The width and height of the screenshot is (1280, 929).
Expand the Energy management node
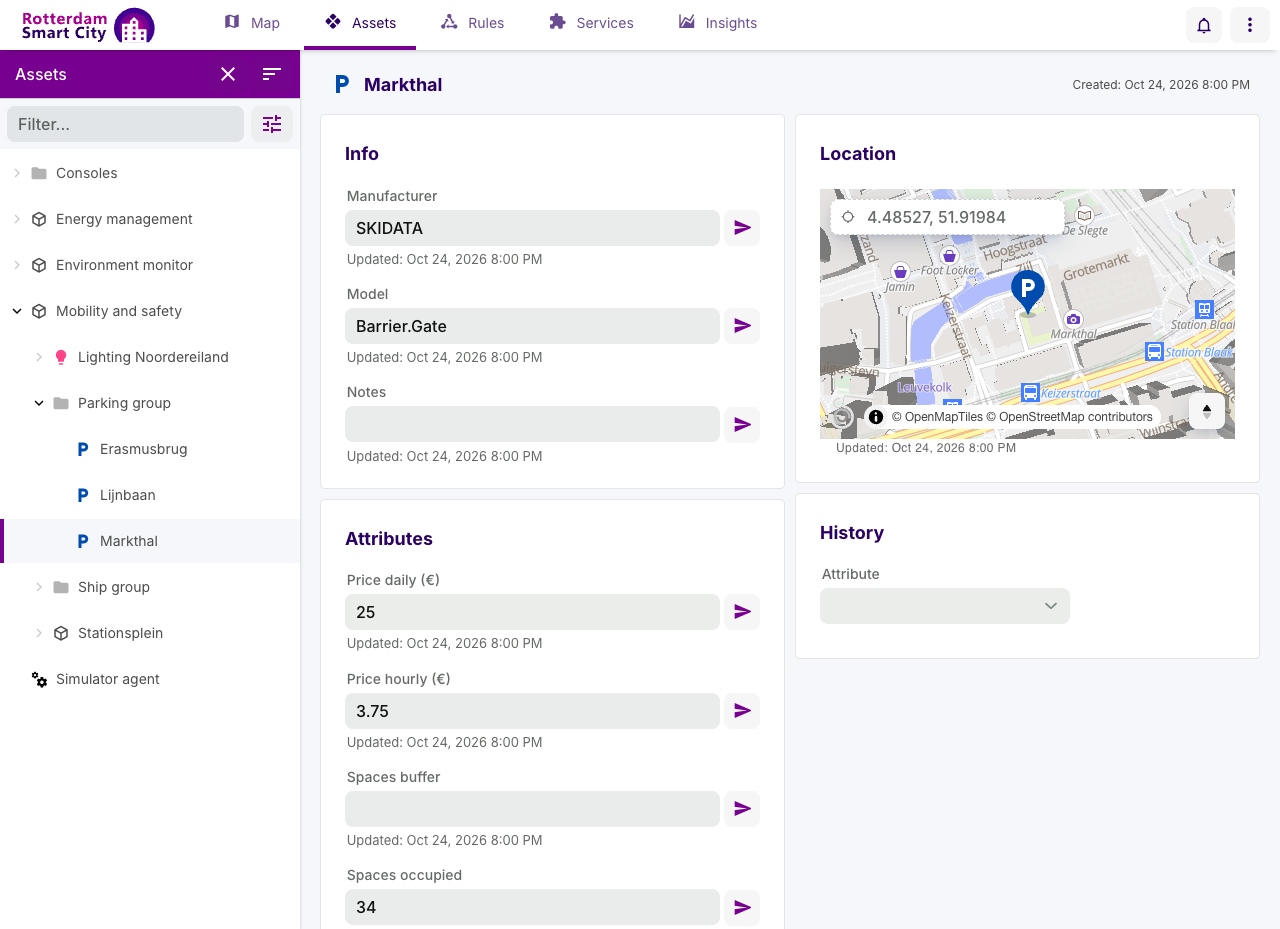17,219
